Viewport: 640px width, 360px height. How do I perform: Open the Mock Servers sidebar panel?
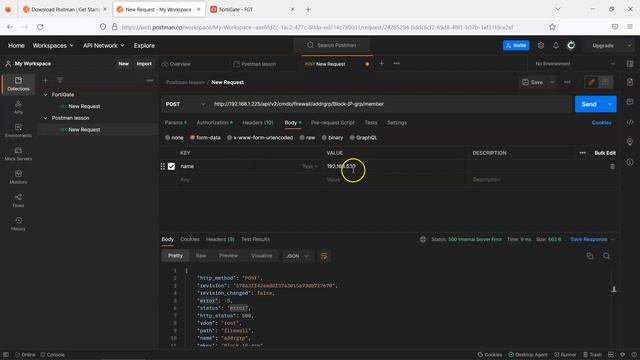[18, 154]
